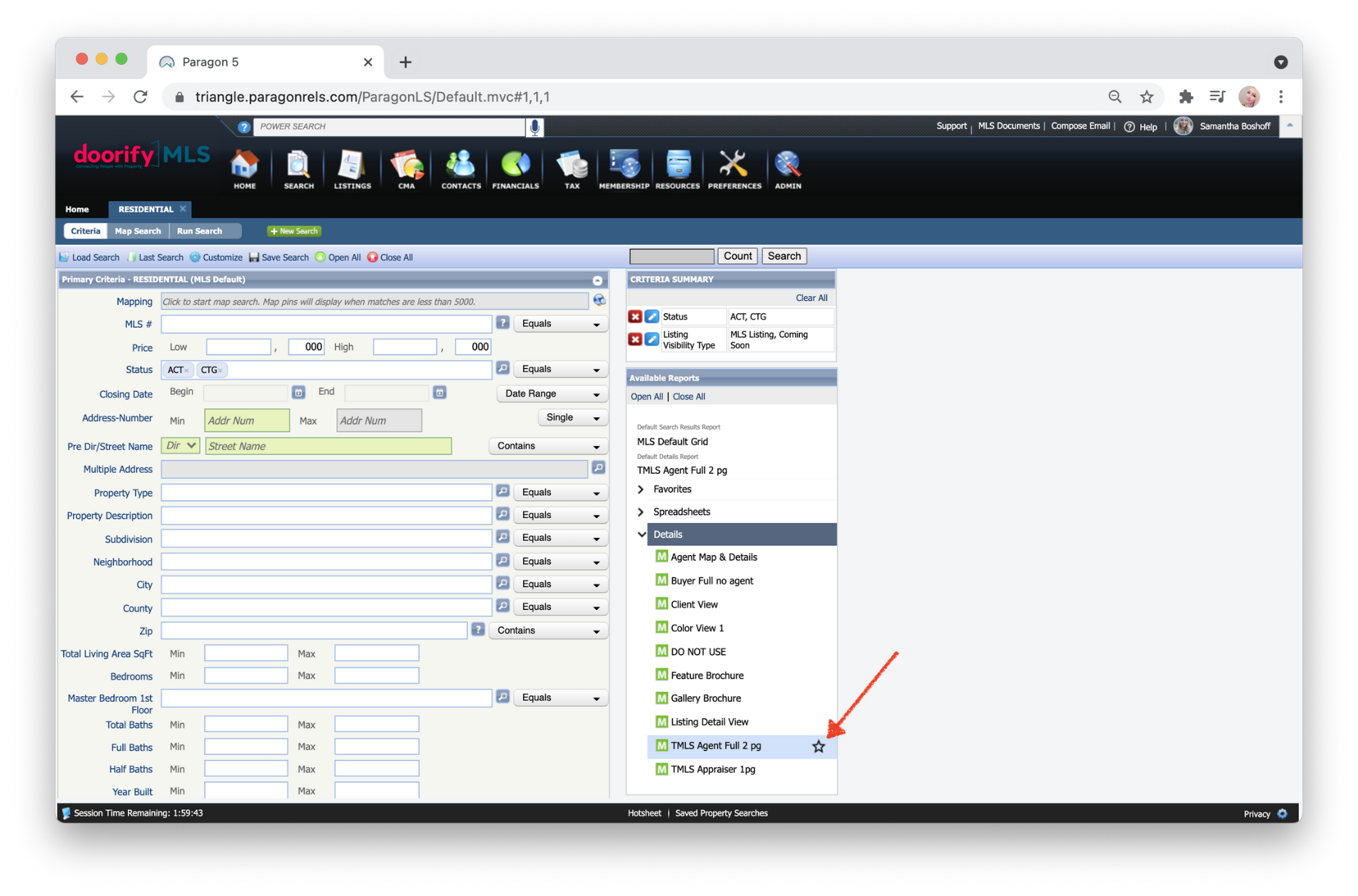This screenshot has height=896, width=1358.
Task: Open the HOME module icon
Action: tap(245, 169)
